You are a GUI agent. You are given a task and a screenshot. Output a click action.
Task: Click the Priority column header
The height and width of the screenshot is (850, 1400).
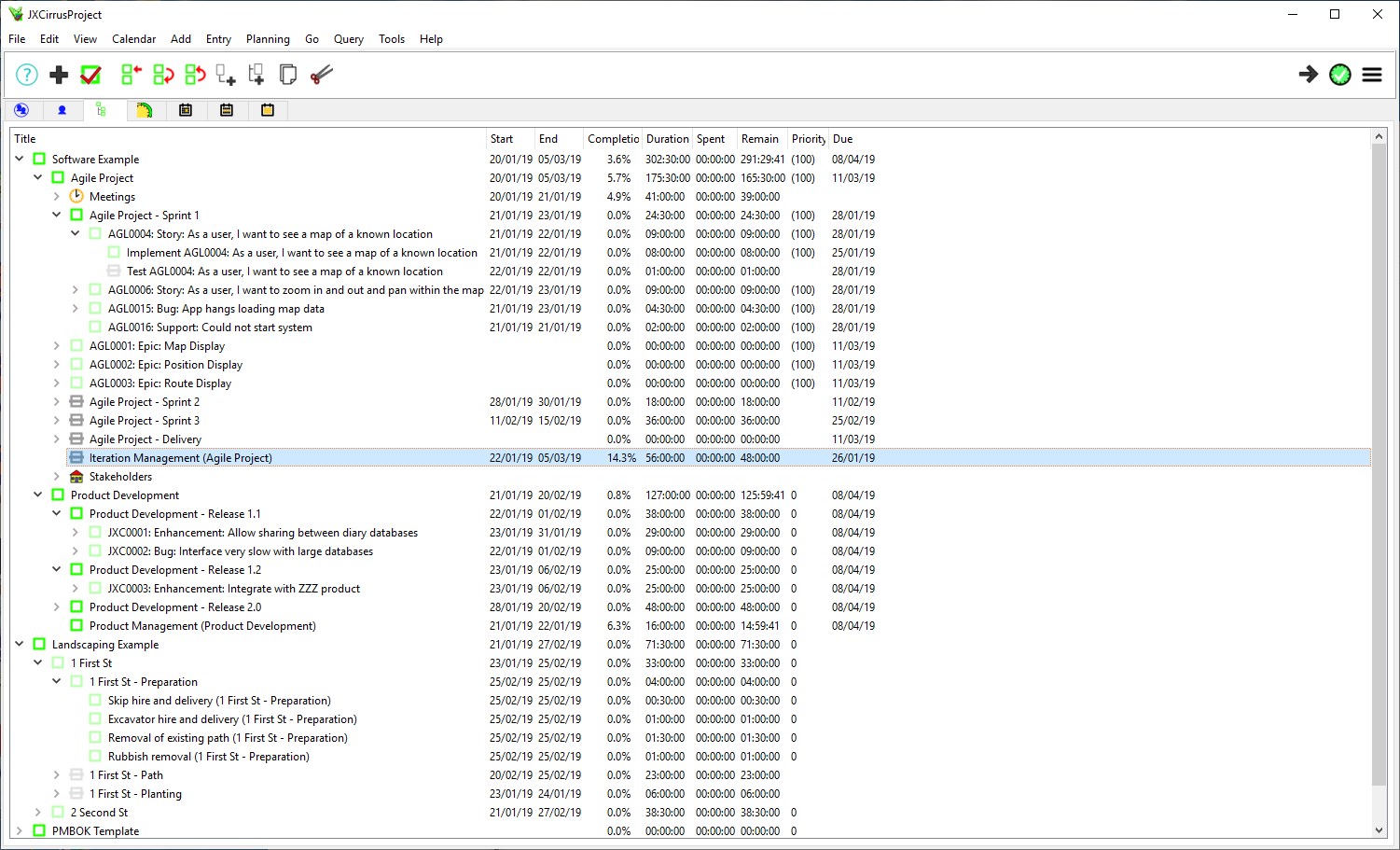pyautogui.click(x=808, y=139)
